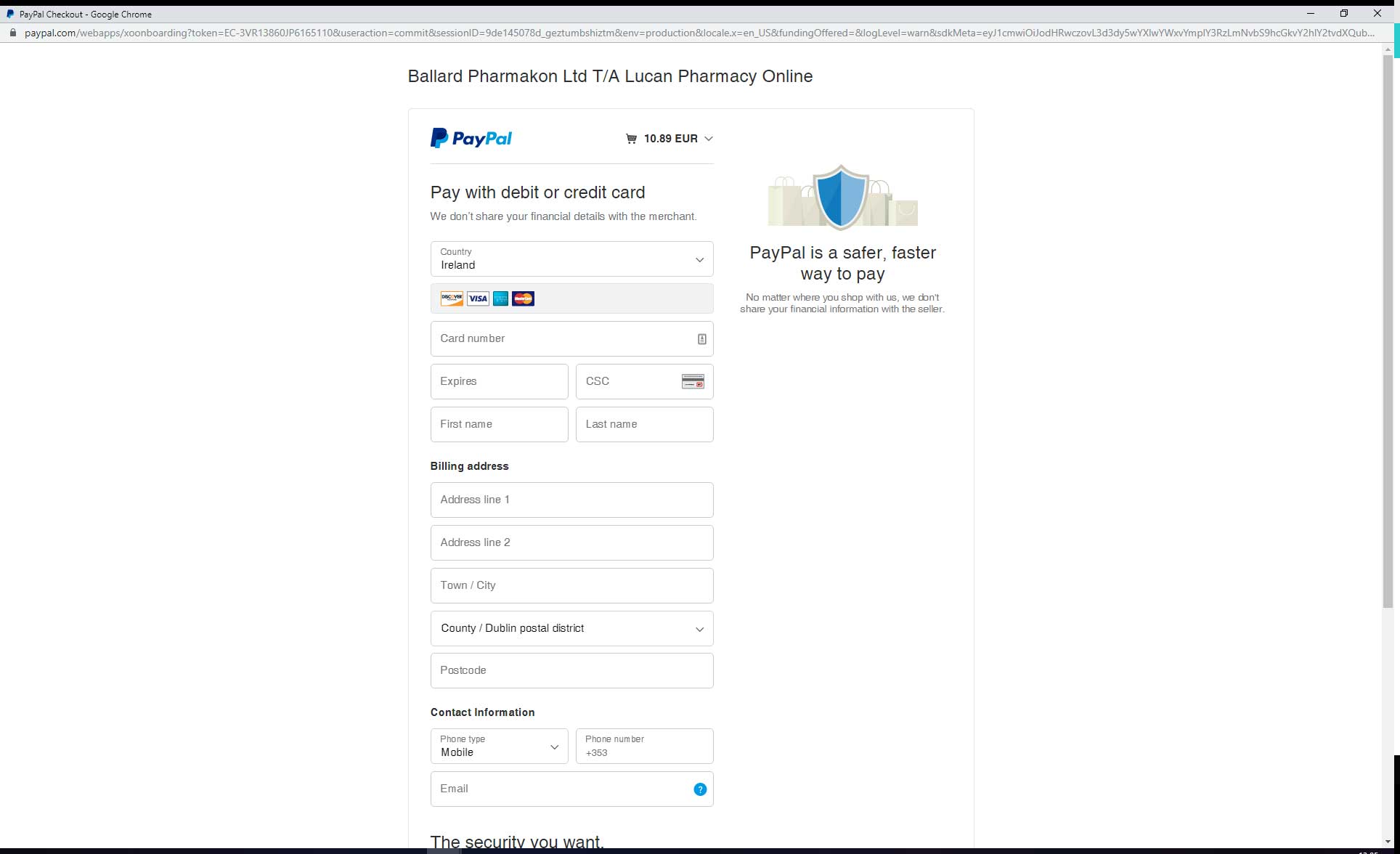Click the American Express card icon
The height and width of the screenshot is (854, 1400).
(x=500, y=298)
